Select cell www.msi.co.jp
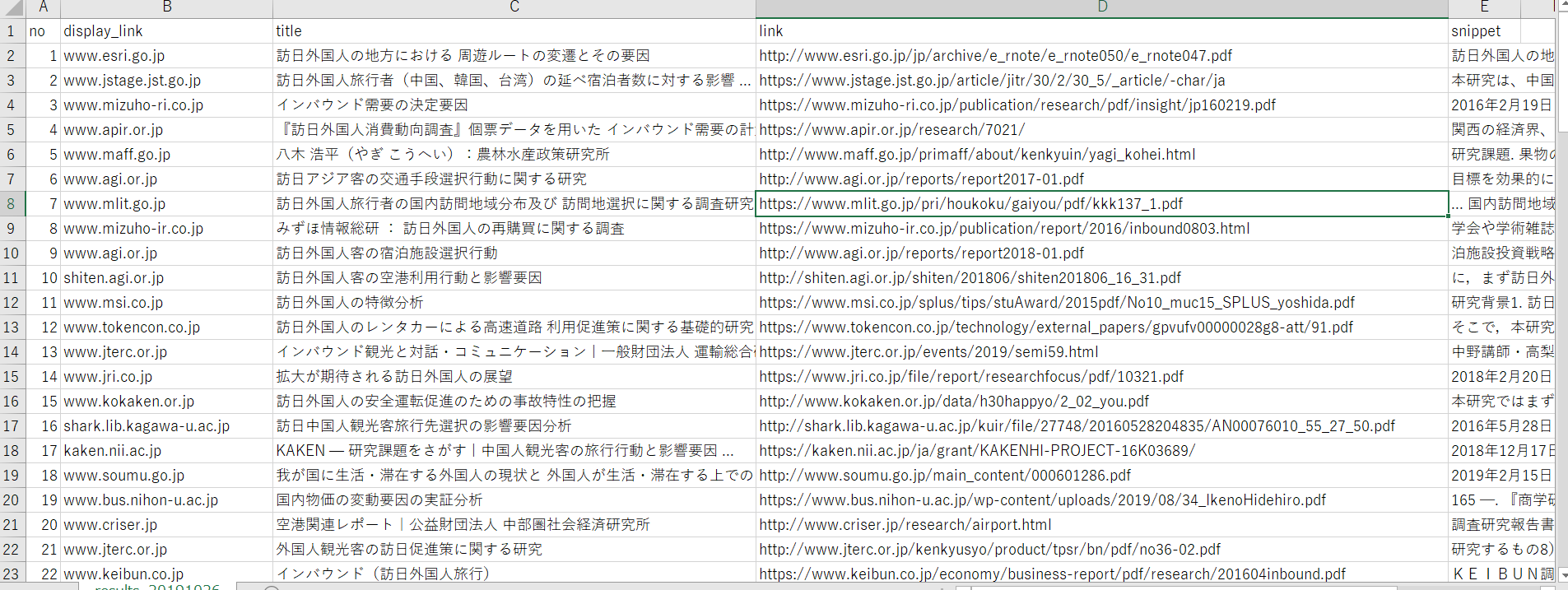 pyautogui.click(x=166, y=303)
